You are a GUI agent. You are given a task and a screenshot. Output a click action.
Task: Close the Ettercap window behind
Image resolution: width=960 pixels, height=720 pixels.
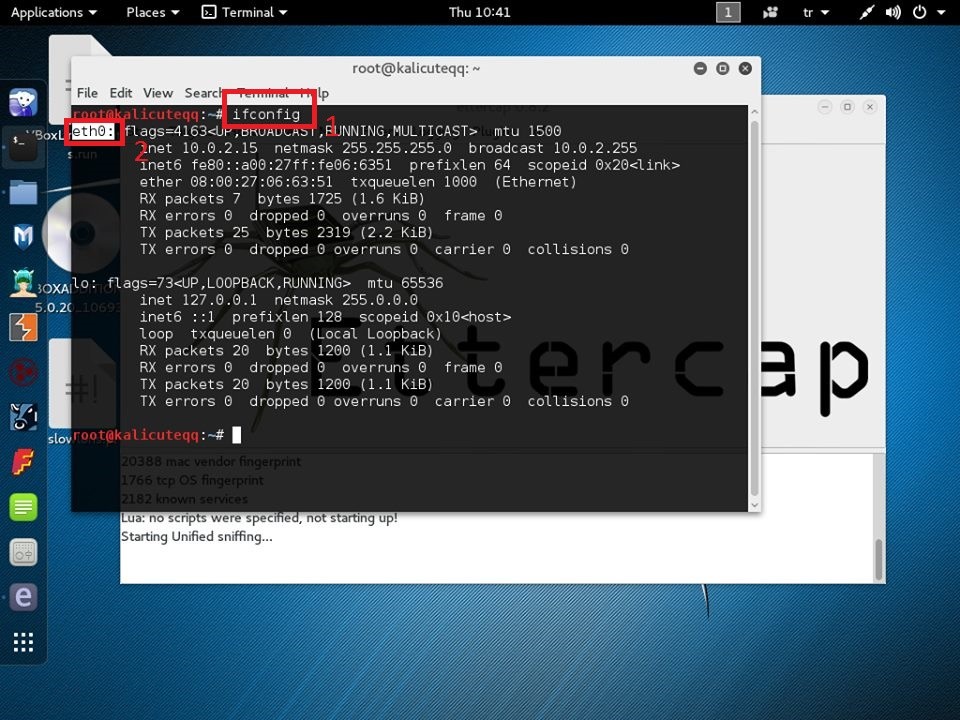click(x=870, y=107)
